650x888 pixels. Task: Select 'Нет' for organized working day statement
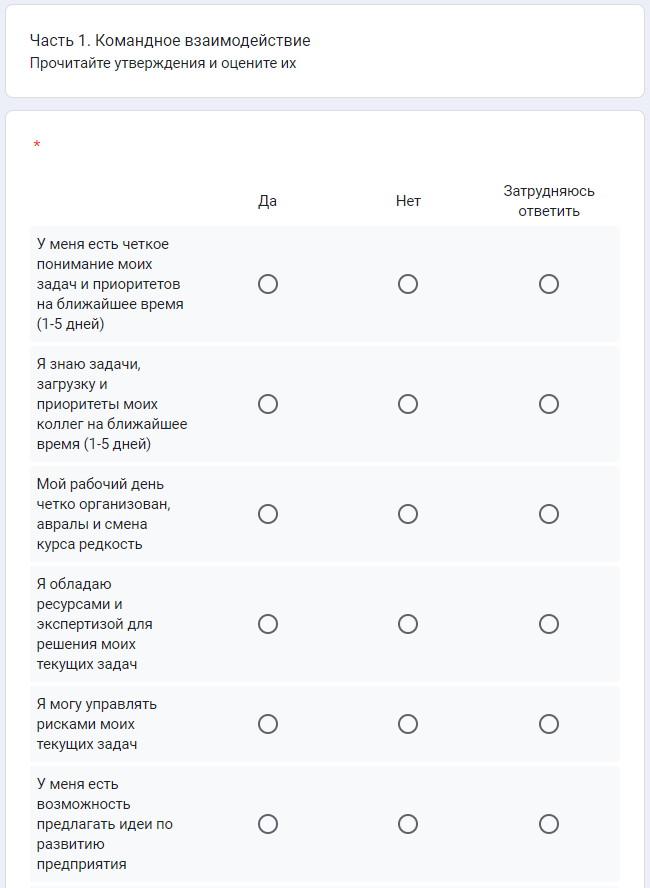[408, 514]
